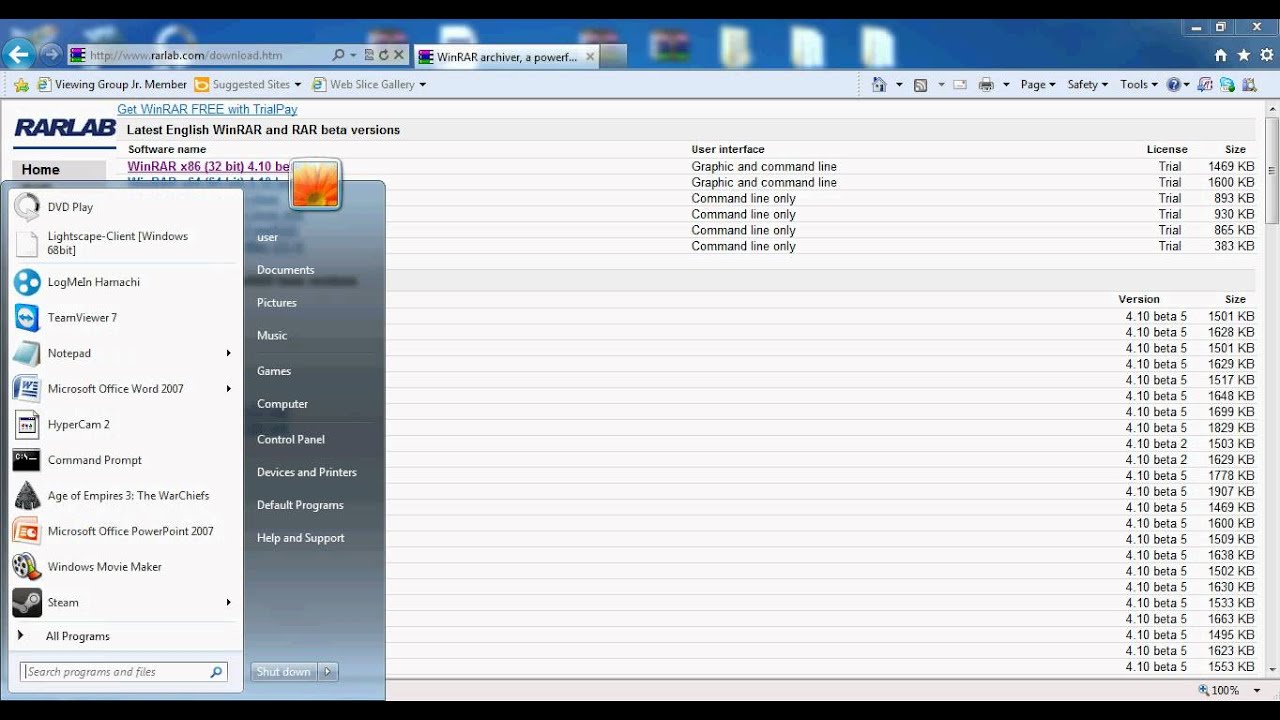
Task: Toggle the compatibility view icon in address bar
Action: 369,55
